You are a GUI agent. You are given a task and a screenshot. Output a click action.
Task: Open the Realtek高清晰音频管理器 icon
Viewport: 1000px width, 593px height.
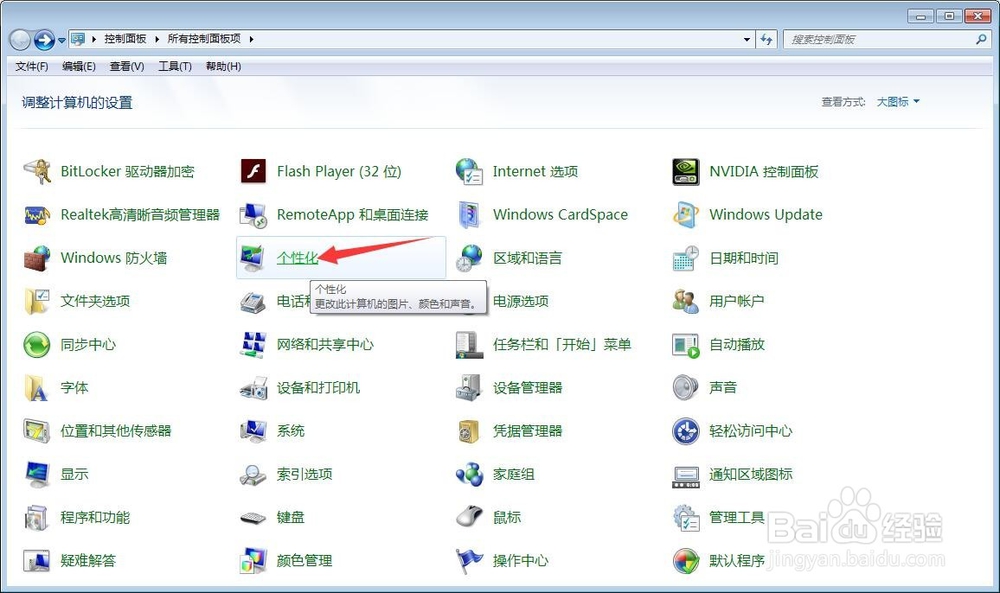(37, 215)
